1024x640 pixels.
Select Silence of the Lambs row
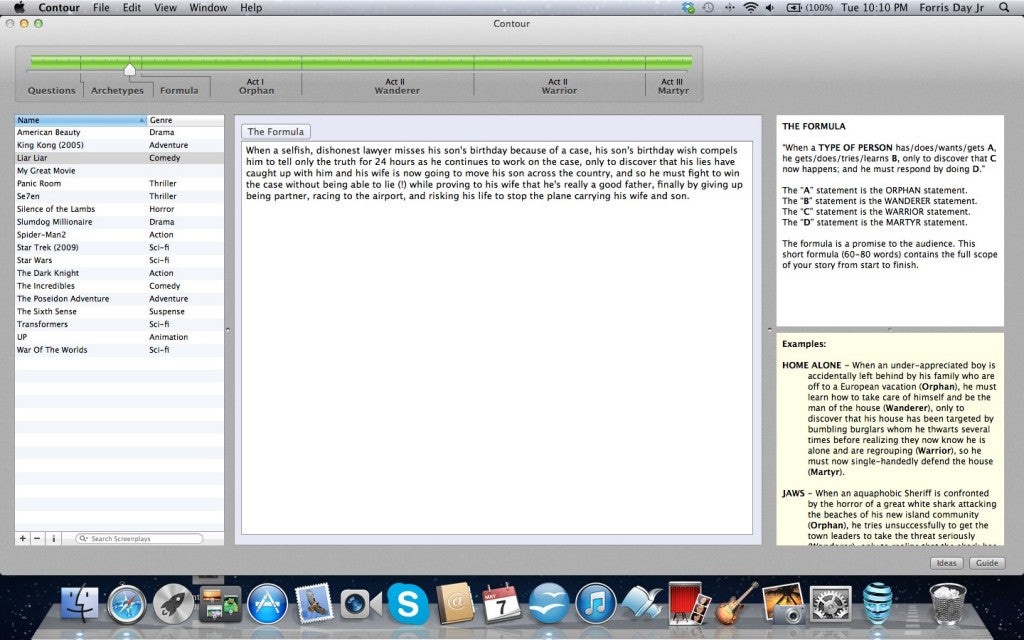pos(119,209)
